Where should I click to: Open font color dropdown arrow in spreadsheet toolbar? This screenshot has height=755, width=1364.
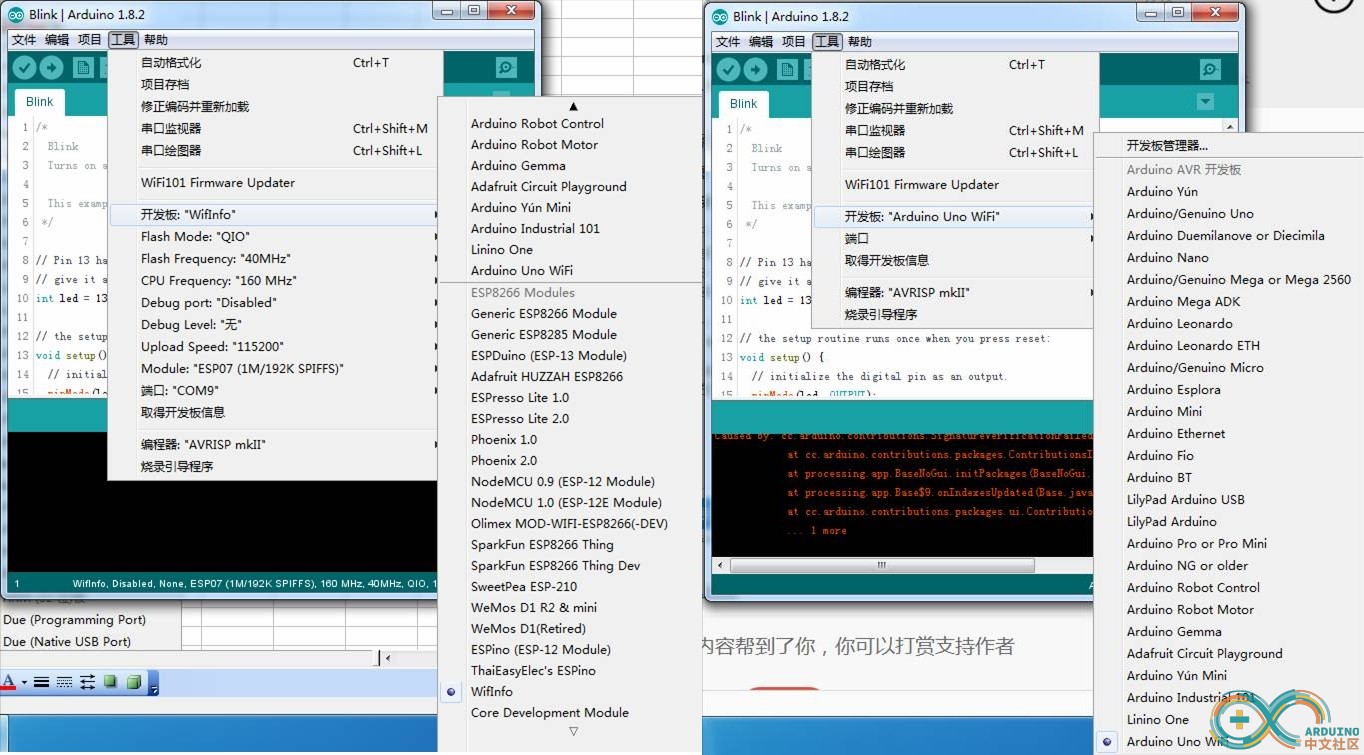[x=24, y=683]
